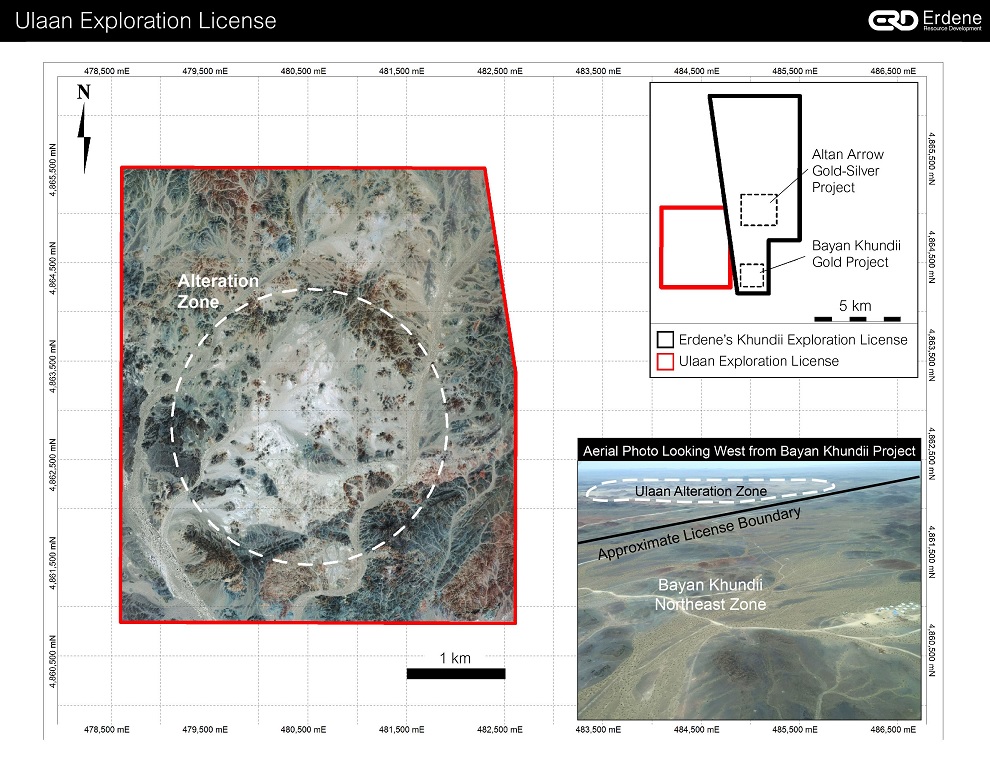Click the '4,861,500 mN' right axis label
Image resolution: width=990 pixels, height=765 pixels.
coord(931,552)
